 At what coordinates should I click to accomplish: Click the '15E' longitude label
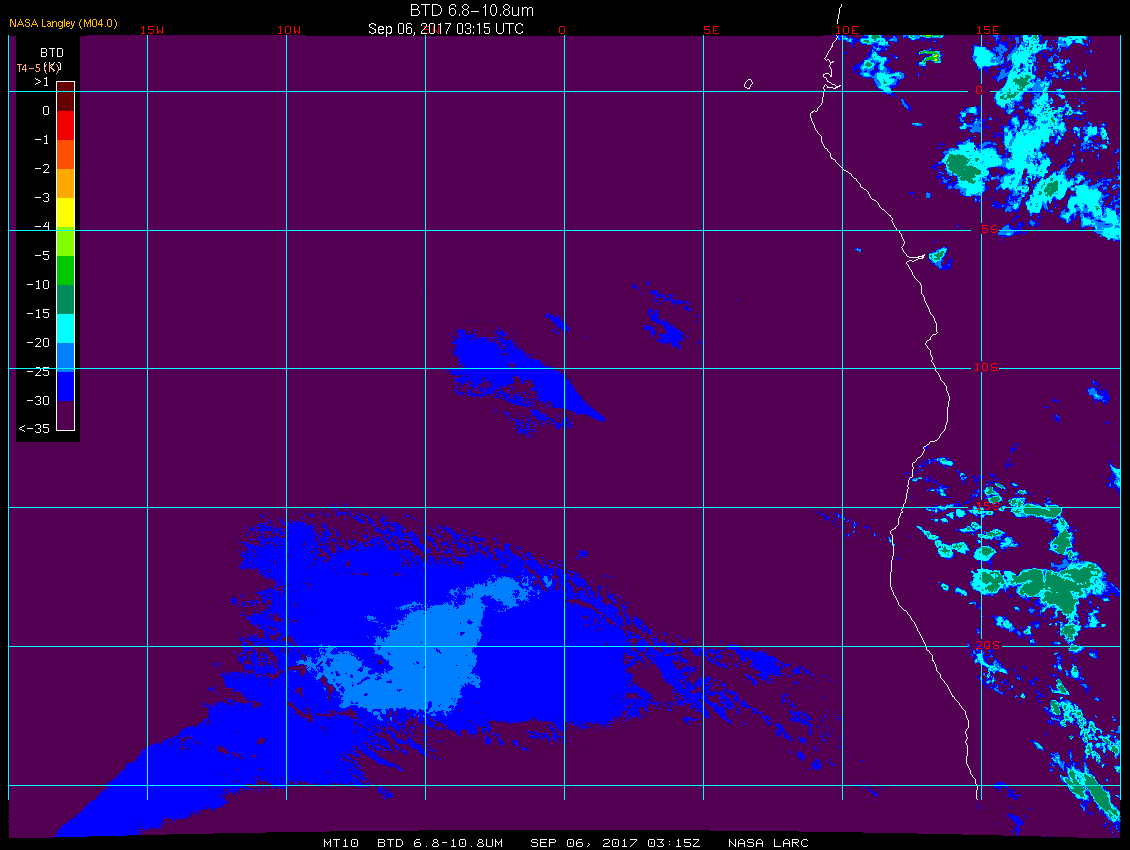(987, 30)
